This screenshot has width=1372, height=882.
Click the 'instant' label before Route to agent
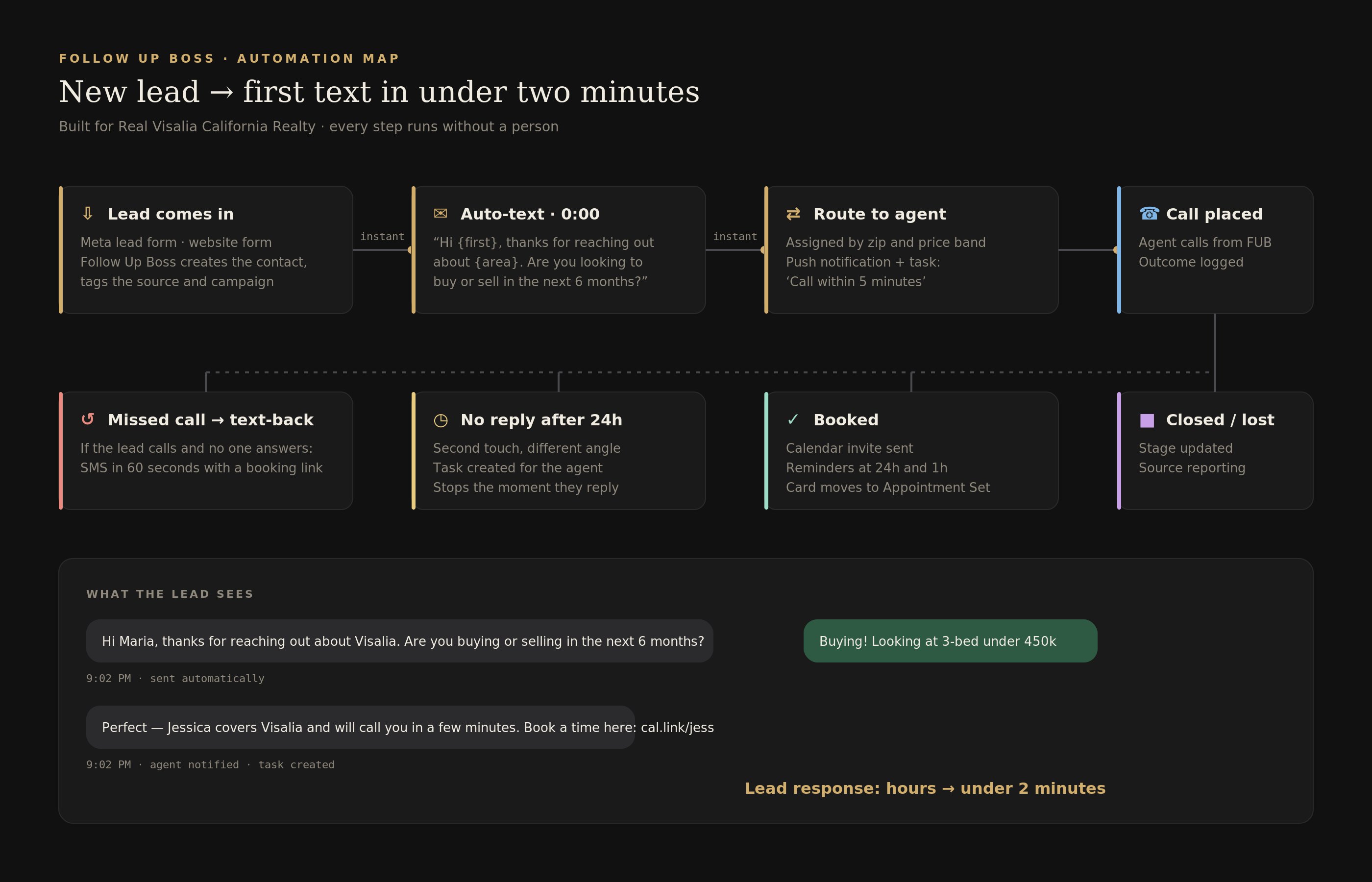coord(735,237)
